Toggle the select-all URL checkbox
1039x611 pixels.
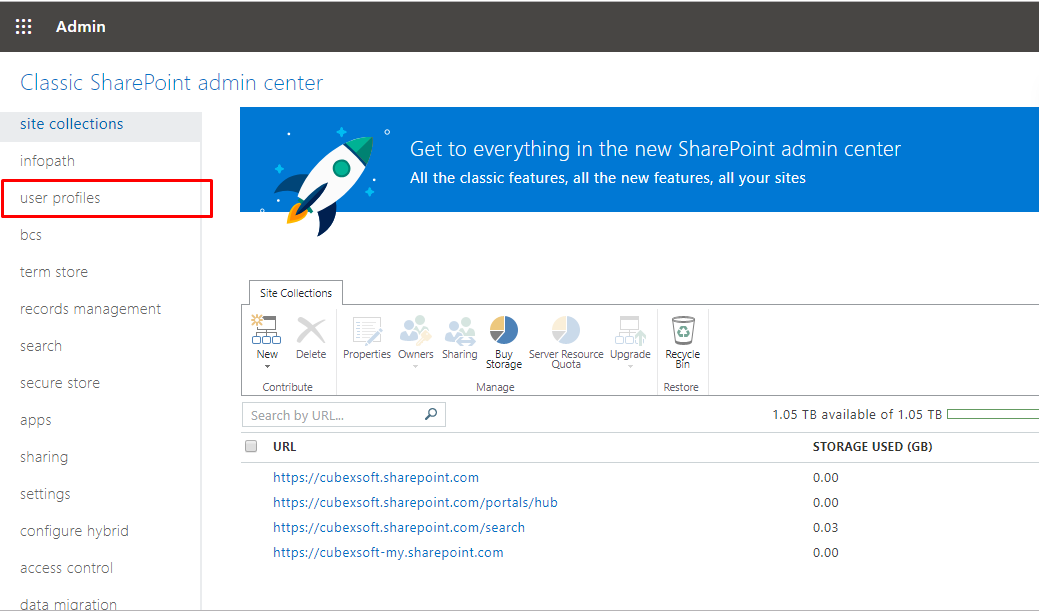point(251,446)
